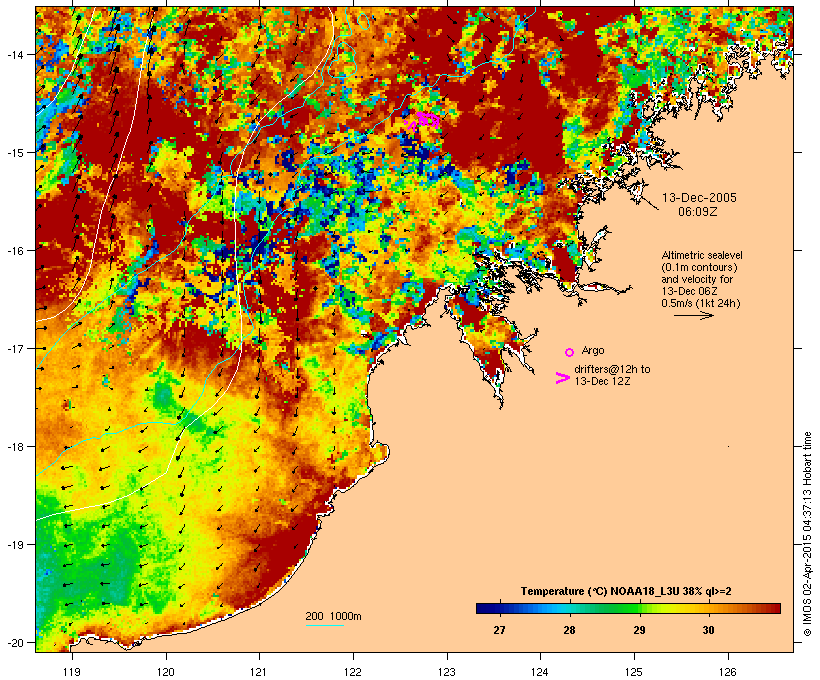Click the '0.5m/s (1kt 24h)' label
Viewport: 820px width, 680px height.
pos(701,303)
